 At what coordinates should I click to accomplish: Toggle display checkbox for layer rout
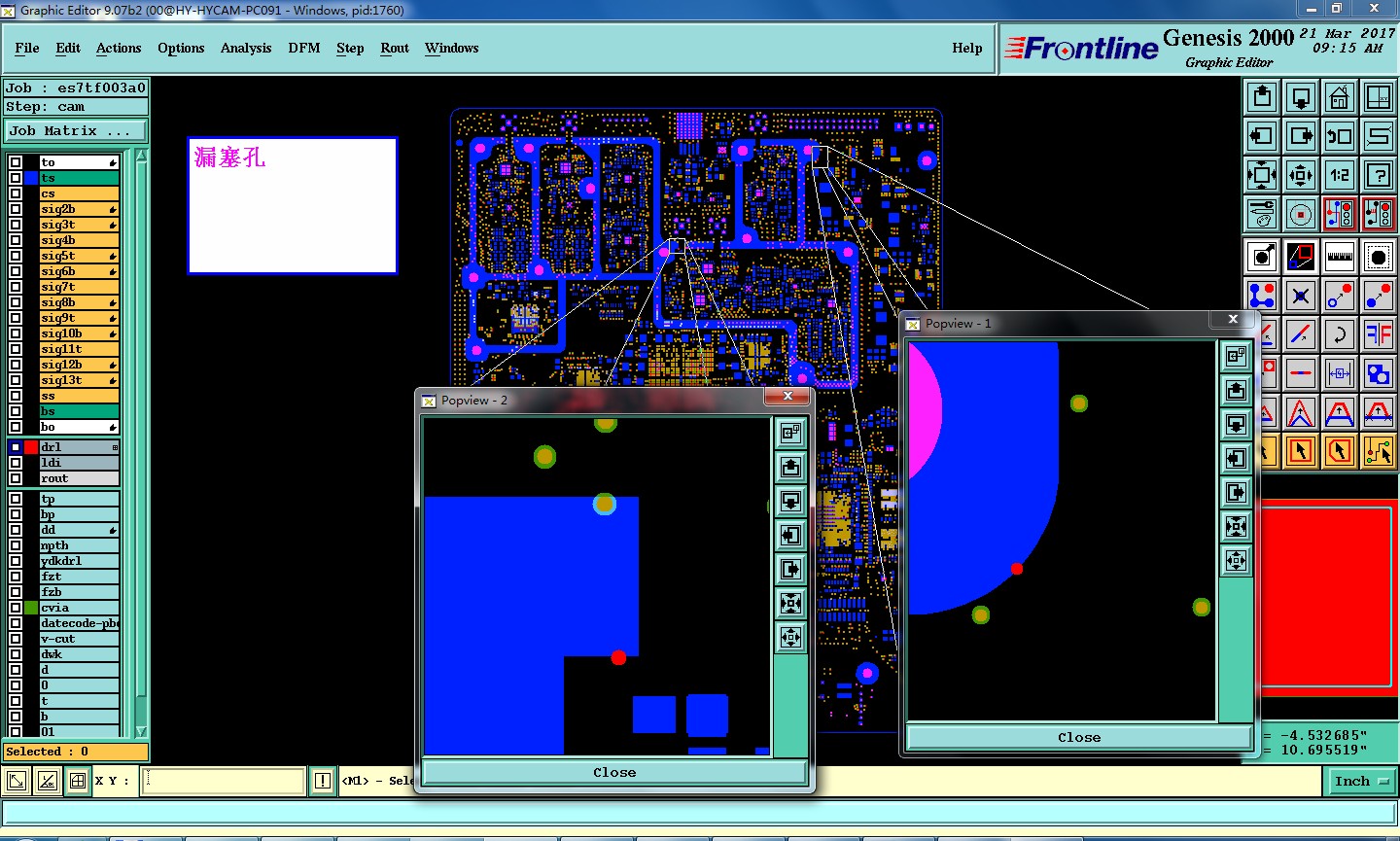tap(16, 478)
